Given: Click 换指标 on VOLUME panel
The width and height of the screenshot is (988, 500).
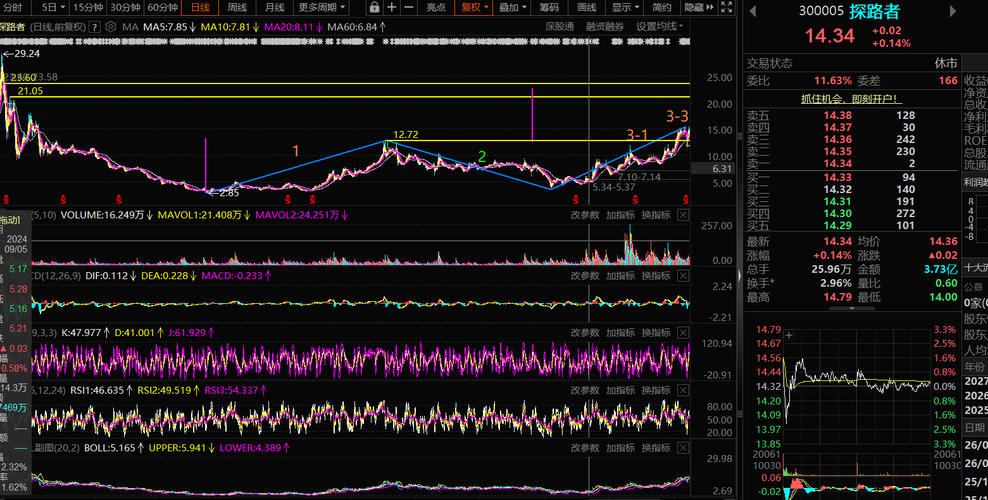Looking at the screenshot, I should coord(655,215).
